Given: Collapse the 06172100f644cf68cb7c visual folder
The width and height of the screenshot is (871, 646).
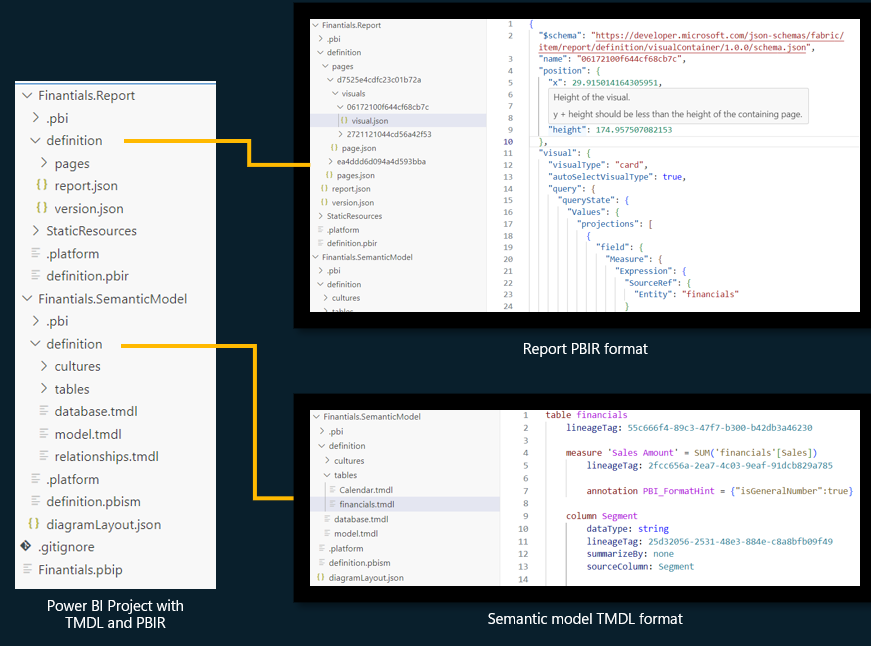Looking at the screenshot, I should click(x=341, y=107).
